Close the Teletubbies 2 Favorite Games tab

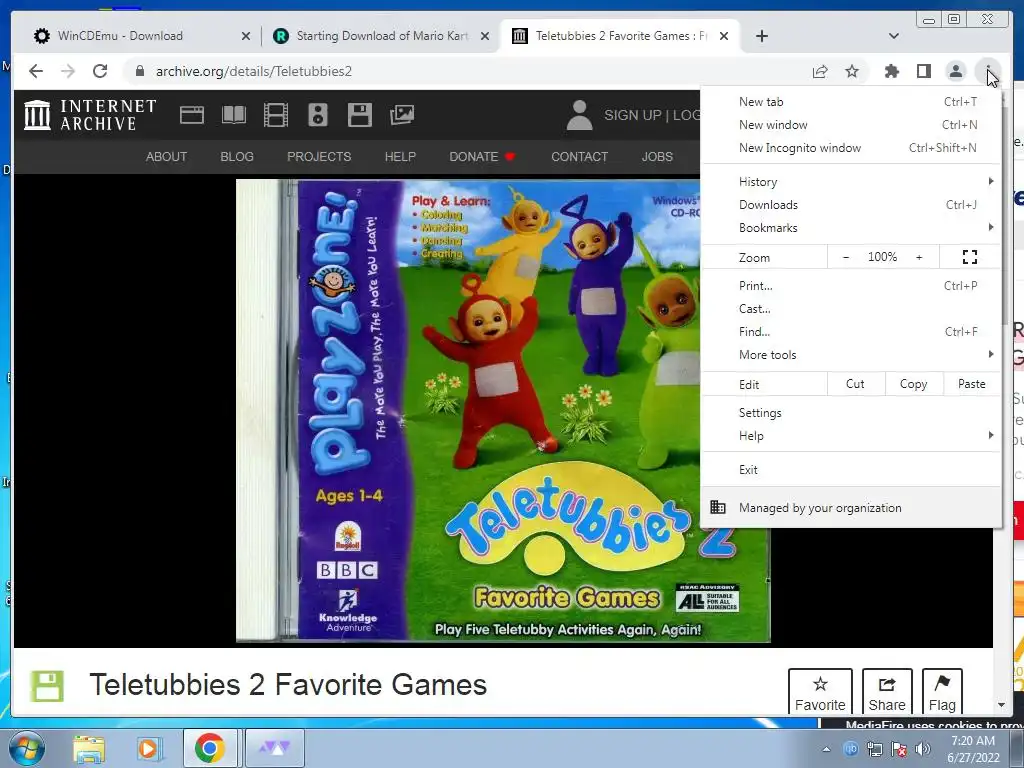point(724,36)
